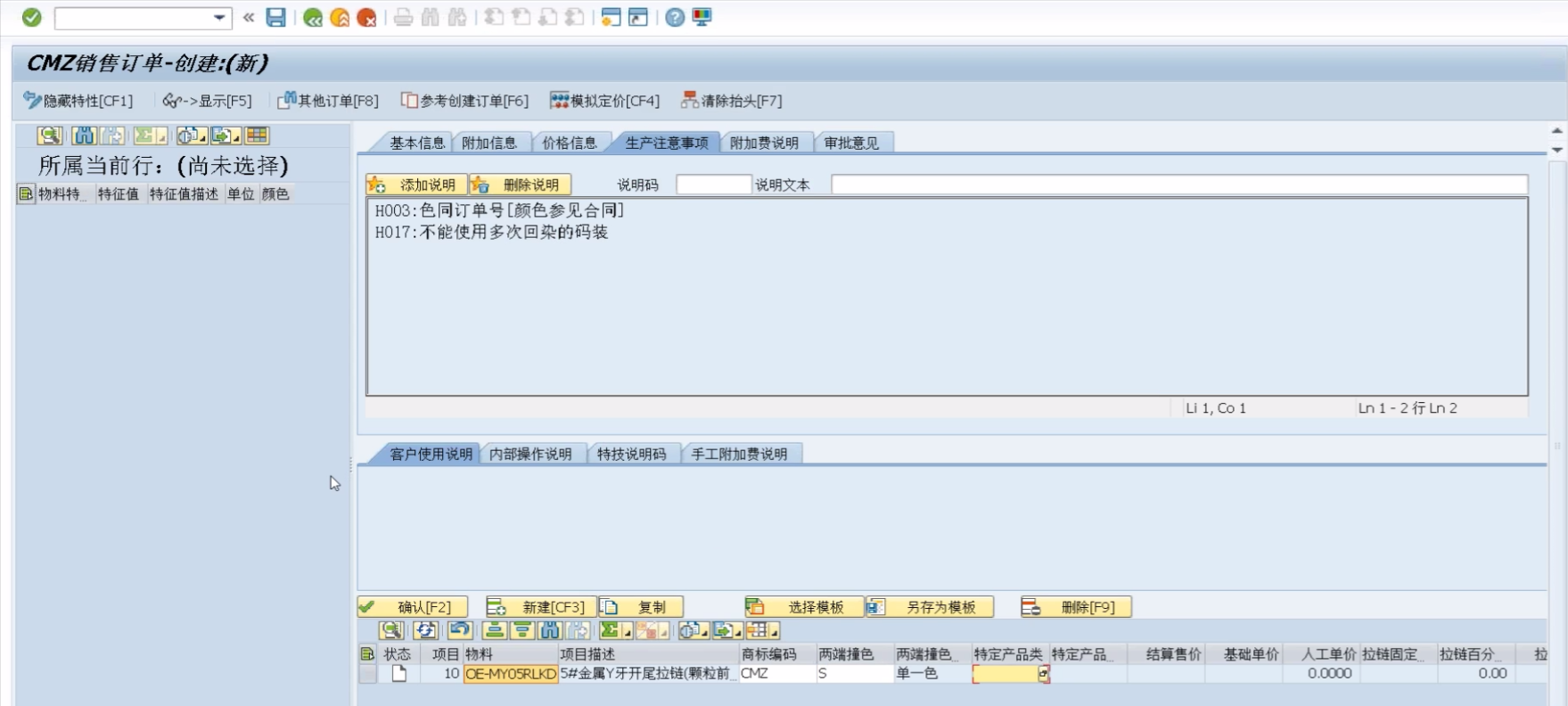Click -->显示[F5] button
1568x706 pixels.
coord(208,101)
